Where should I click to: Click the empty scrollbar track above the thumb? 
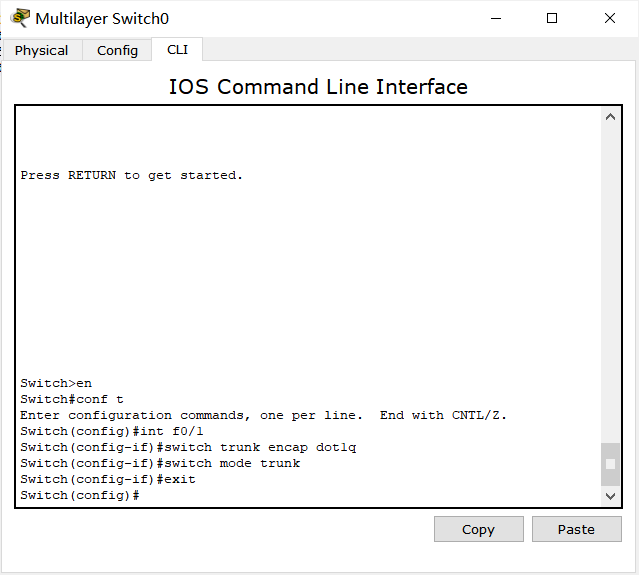pyautogui.click(x=611, y=280)
